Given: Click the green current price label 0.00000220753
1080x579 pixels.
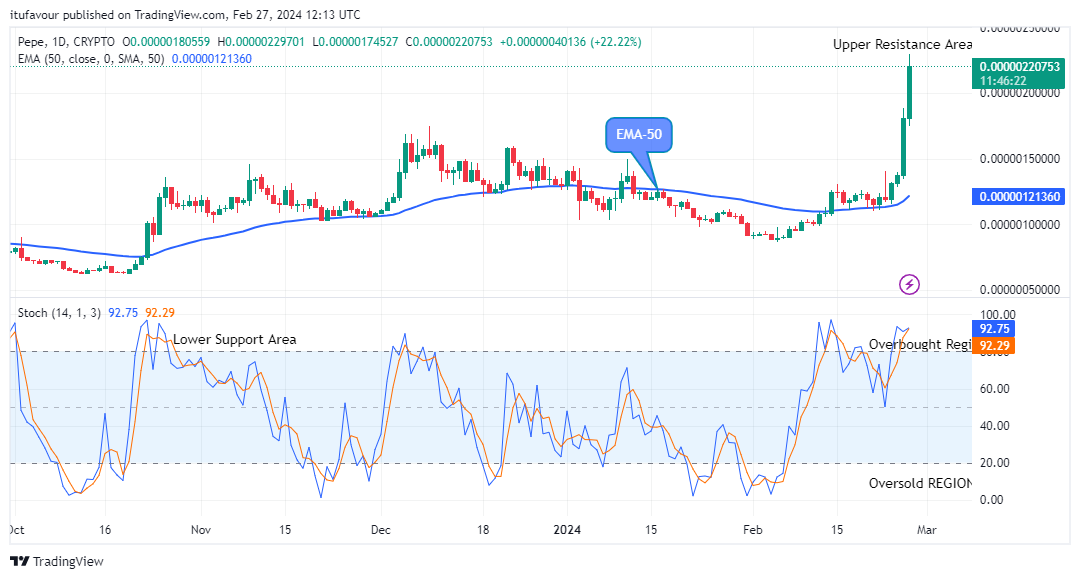Looking at the screenshot, I should (x=1019, y=73).
